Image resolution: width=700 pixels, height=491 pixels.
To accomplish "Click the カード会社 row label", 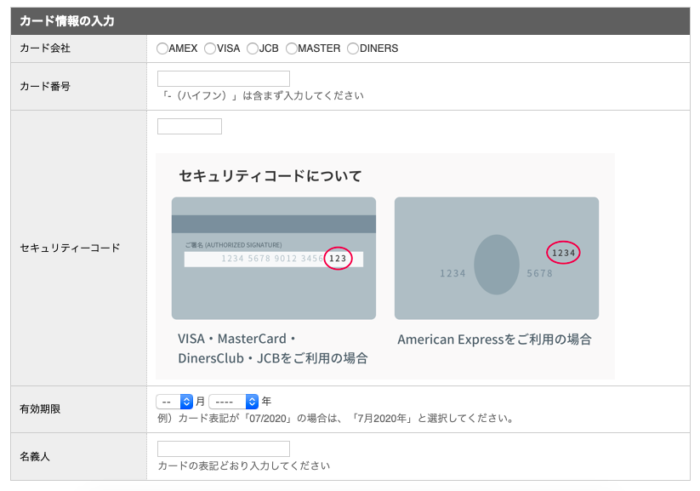I will coord(45,48).
